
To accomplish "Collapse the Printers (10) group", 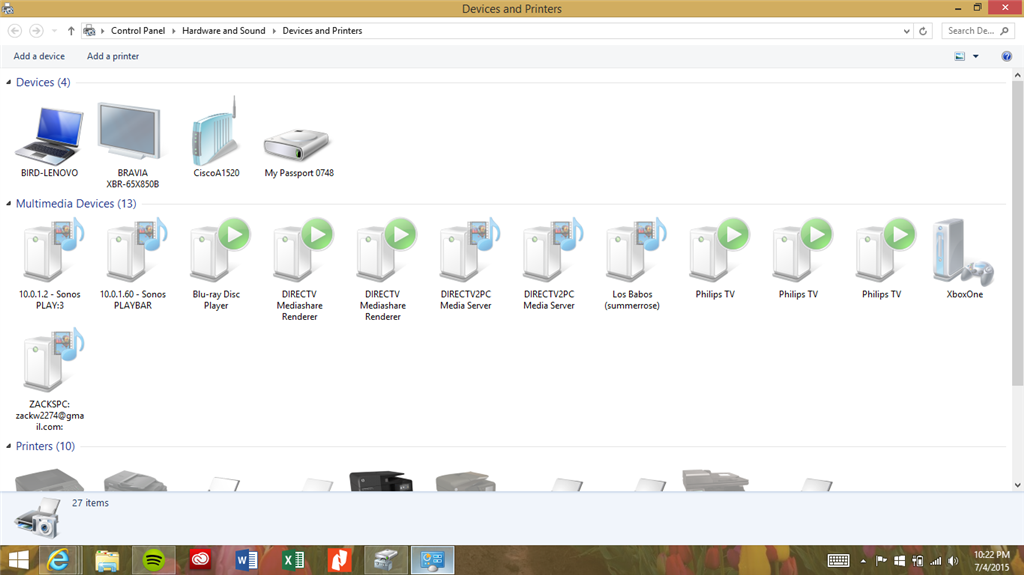I will click(8, 446).
